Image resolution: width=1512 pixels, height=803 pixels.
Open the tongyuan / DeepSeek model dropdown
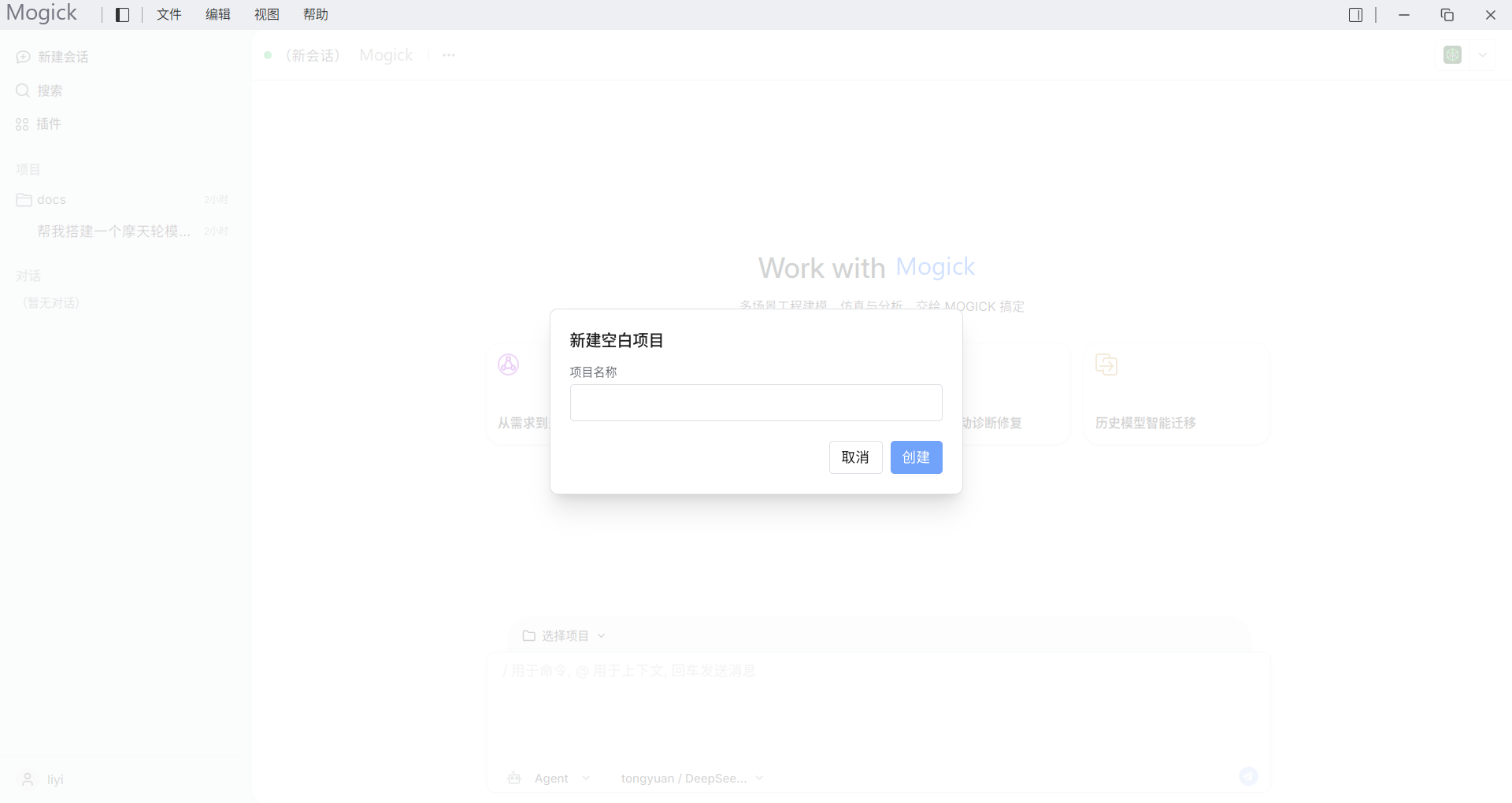coord(691,779)
